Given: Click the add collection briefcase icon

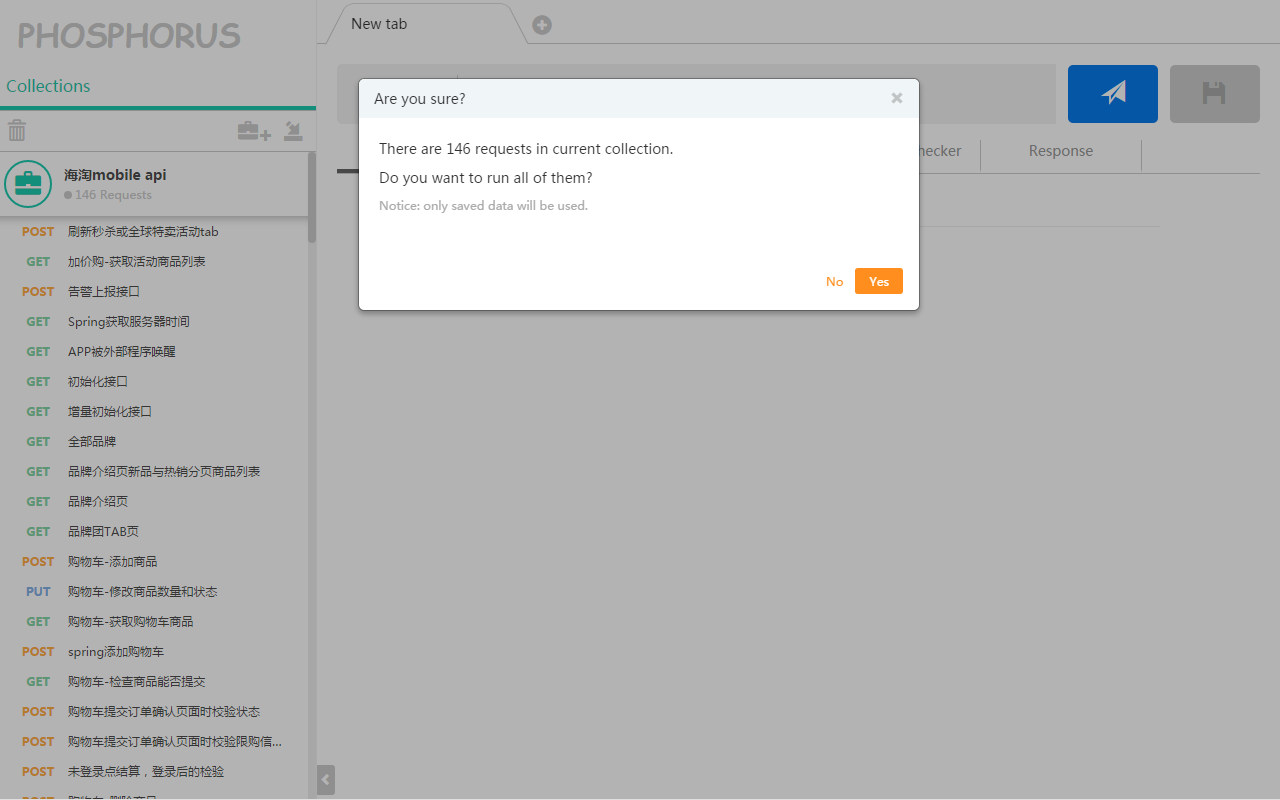Looking at the screenshot, I should point(254,131).
